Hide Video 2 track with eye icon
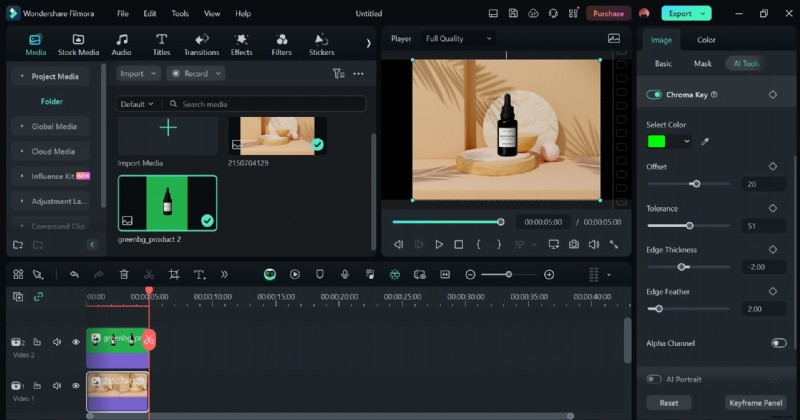Viewport: 800px width, 420px height. 75,342
